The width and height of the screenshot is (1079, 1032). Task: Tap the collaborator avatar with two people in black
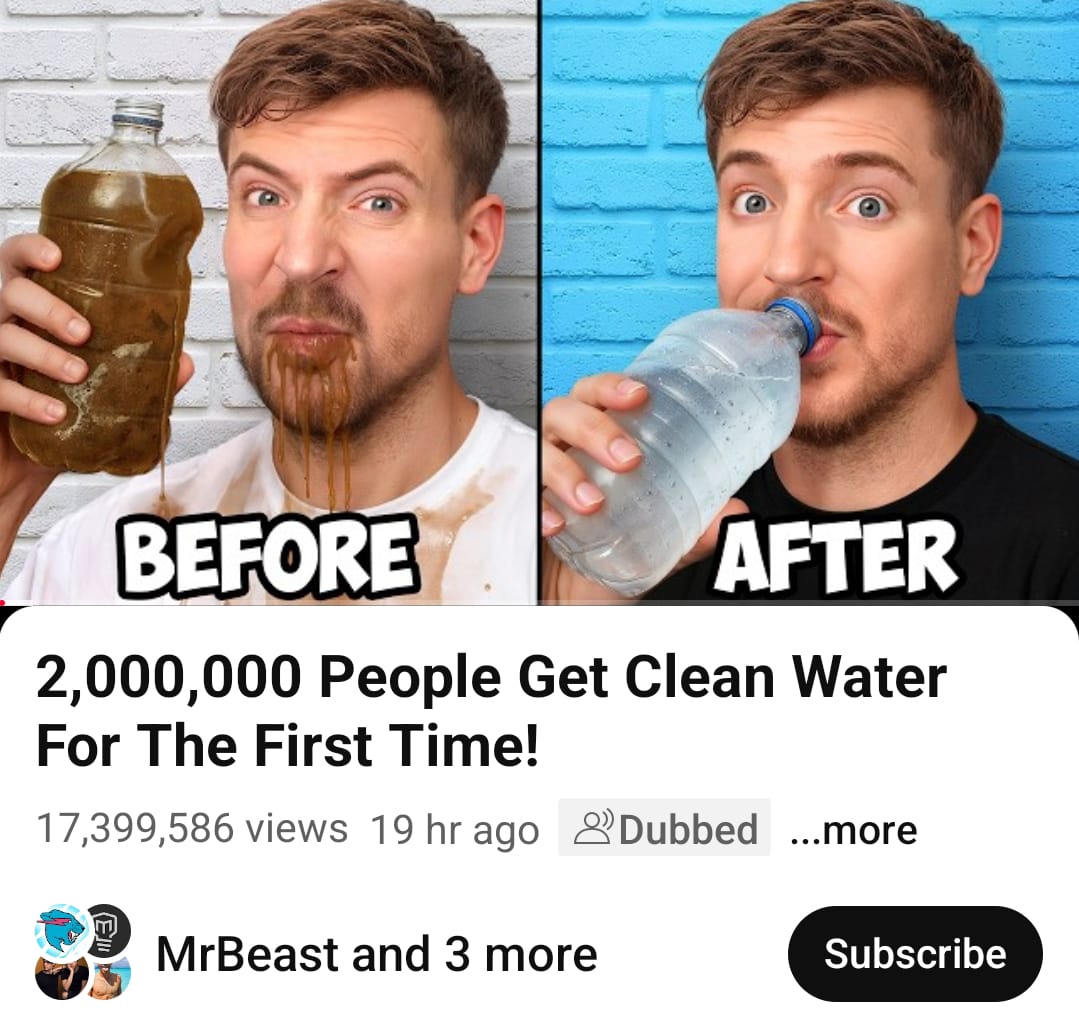tap(61, 976)
